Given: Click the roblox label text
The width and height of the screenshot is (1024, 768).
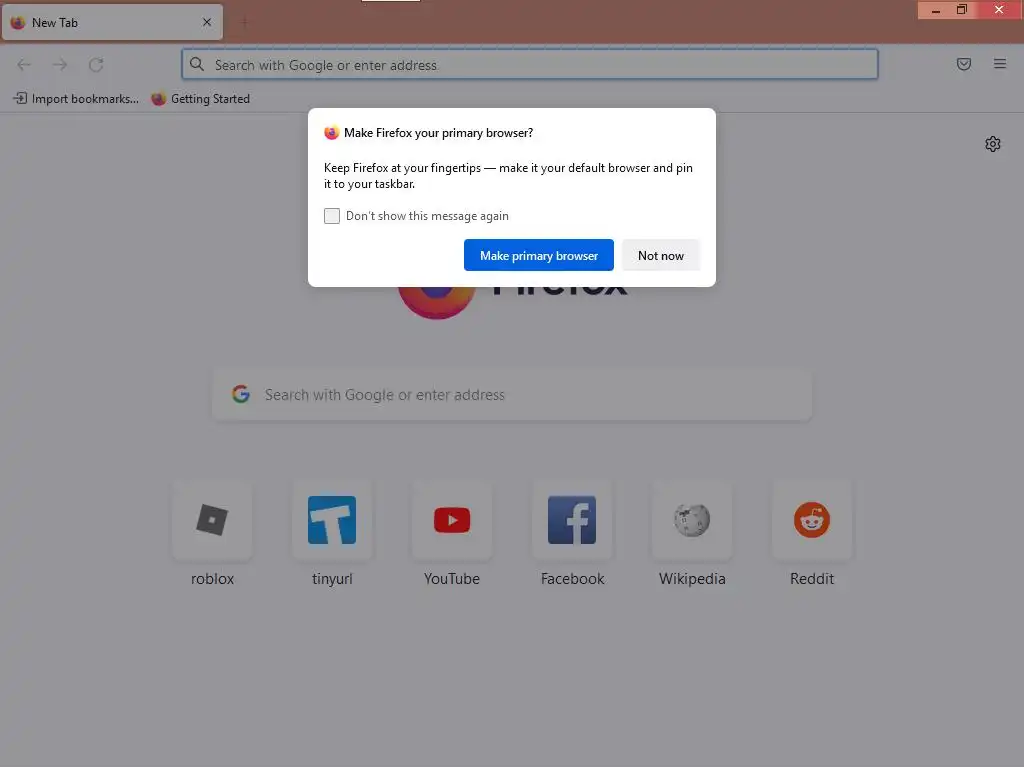Looking at the screenshot, I should (212, 579).
